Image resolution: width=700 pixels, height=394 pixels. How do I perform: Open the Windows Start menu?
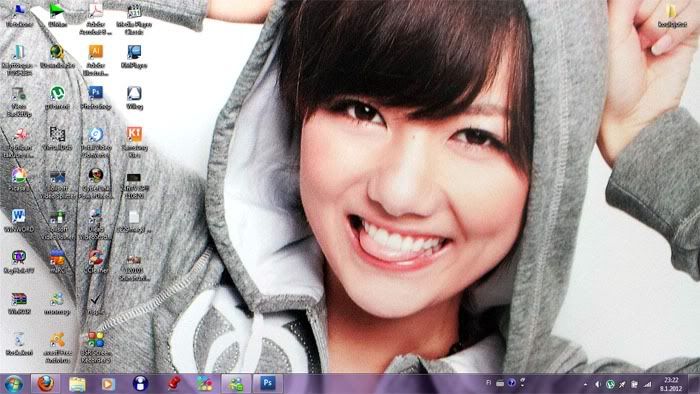[14, 384]
